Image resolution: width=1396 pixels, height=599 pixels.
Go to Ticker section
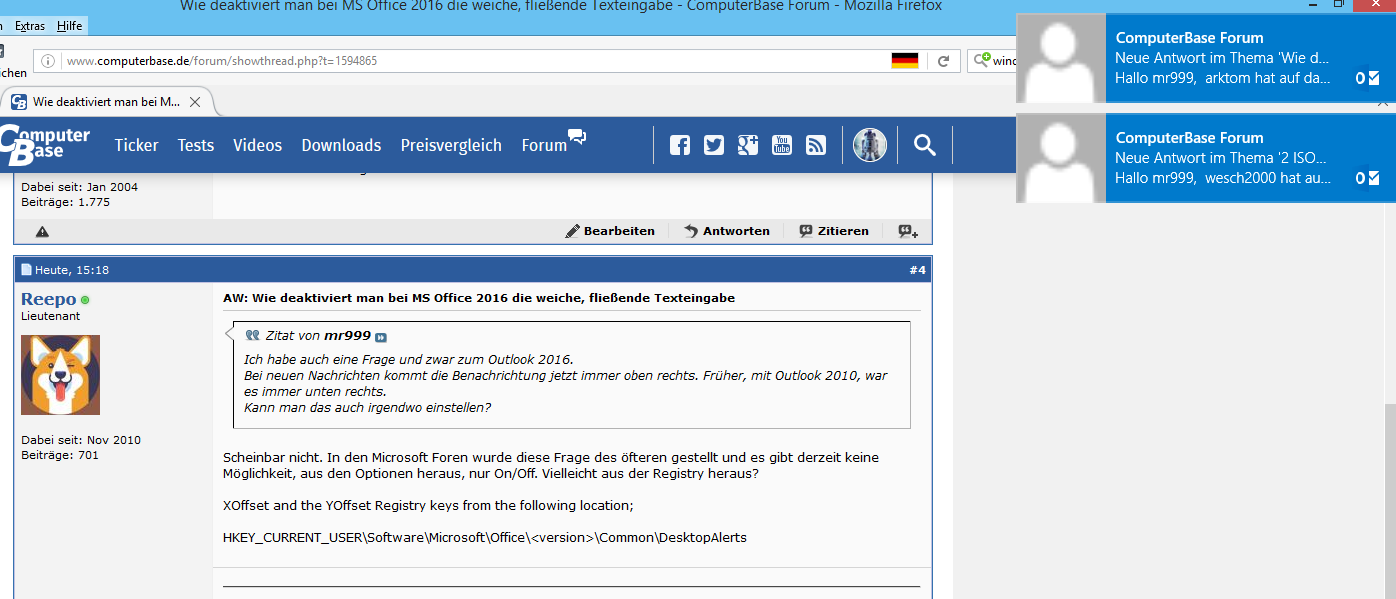click(136, 145)
